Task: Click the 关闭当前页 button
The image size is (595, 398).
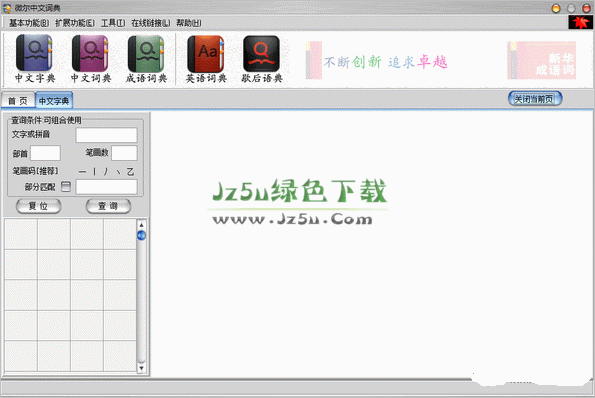Action: coord(535,99)
